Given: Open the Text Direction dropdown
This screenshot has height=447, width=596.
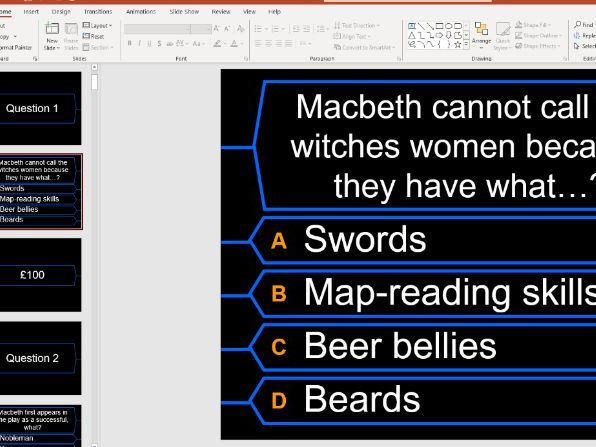Looking at the screenshot, I should pyautogui.click(x=357, y=25).
